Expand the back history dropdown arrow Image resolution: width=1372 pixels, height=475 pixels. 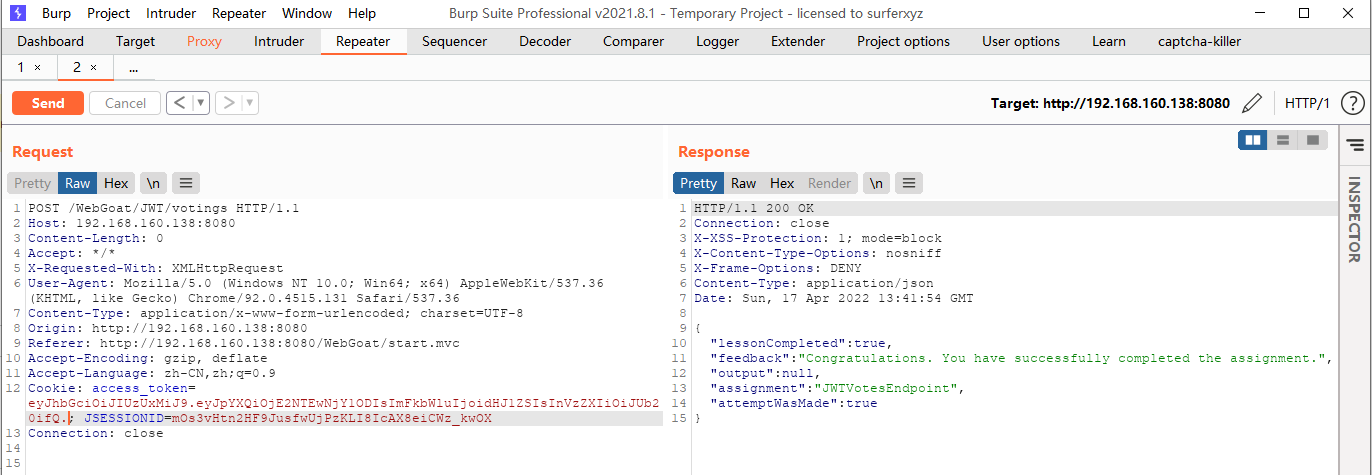(201, 102)
